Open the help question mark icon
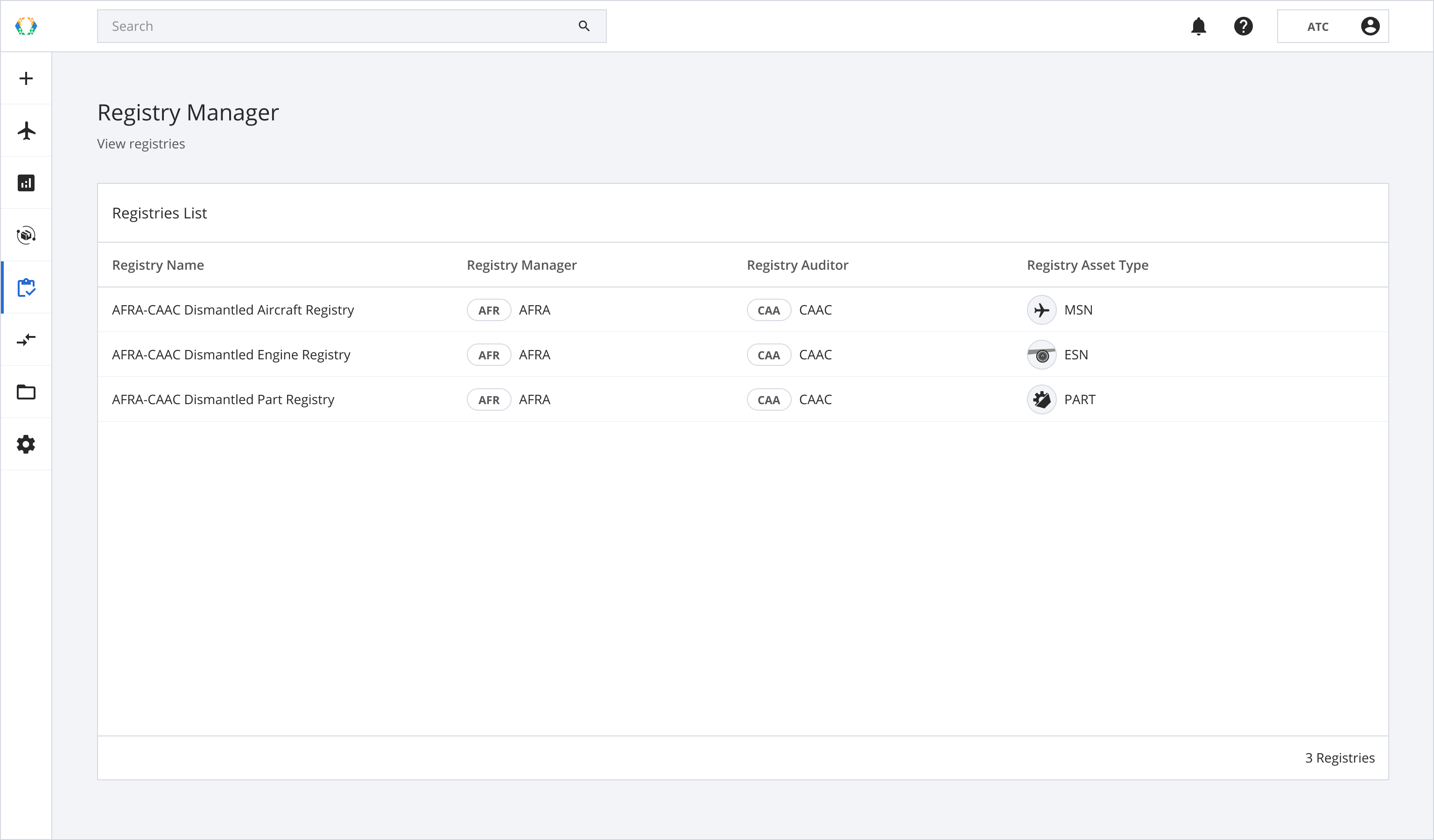The height and width of the screenshot is (840, 1434). [1244, 26]
